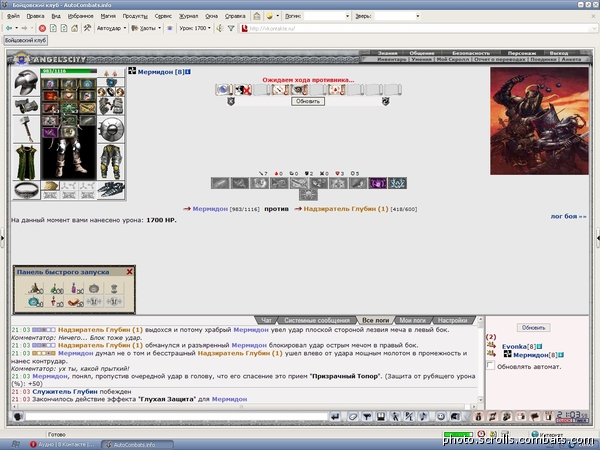This screenshot has width=600, height=450.
Task: Click the hammer weapon slot
Action: [26, 129]
